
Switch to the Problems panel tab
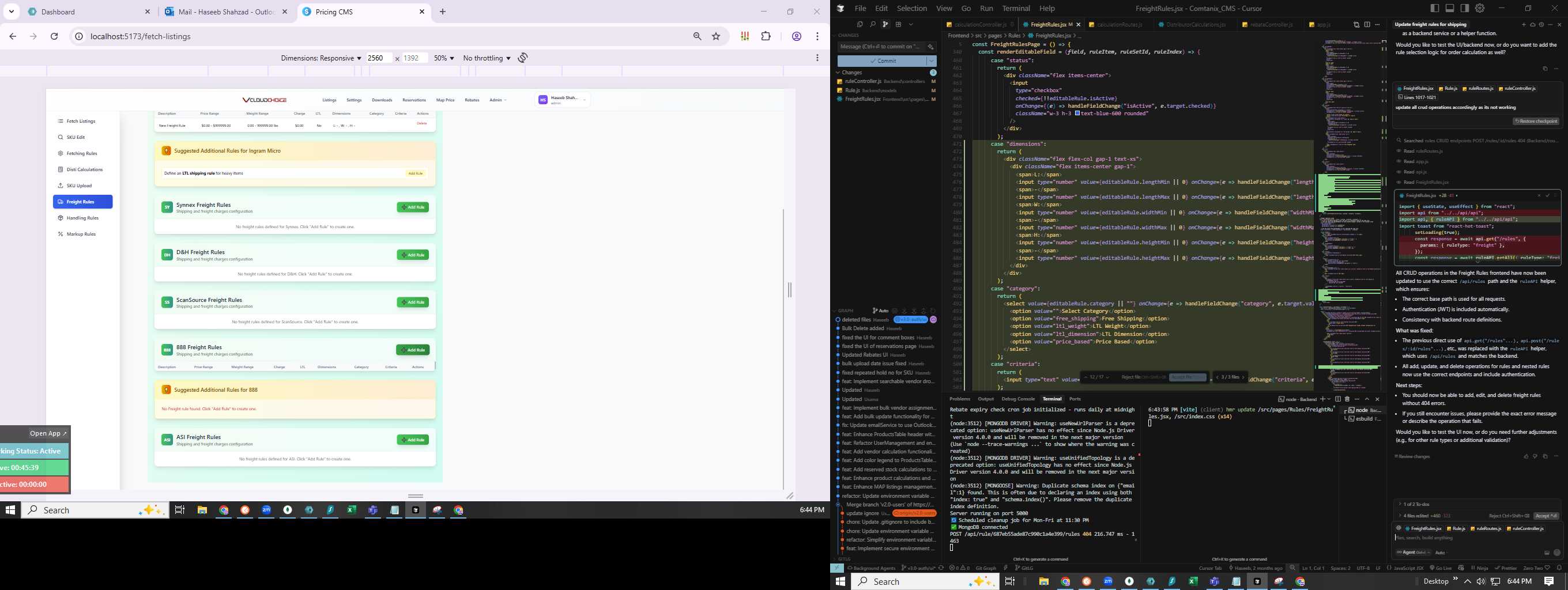[960, 399]
